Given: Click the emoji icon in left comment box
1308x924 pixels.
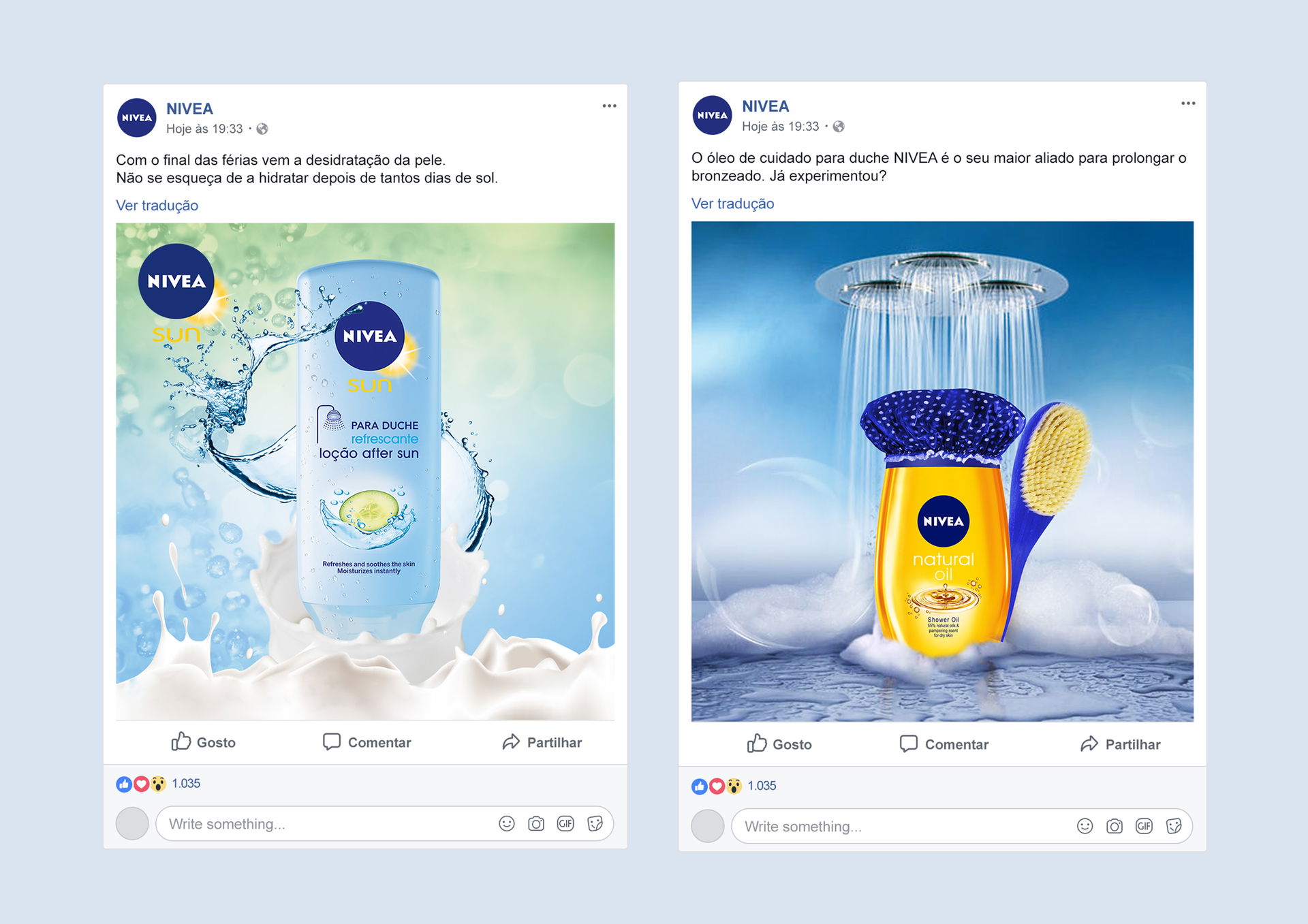Looking at the screenshot, I should coord(507,824).
